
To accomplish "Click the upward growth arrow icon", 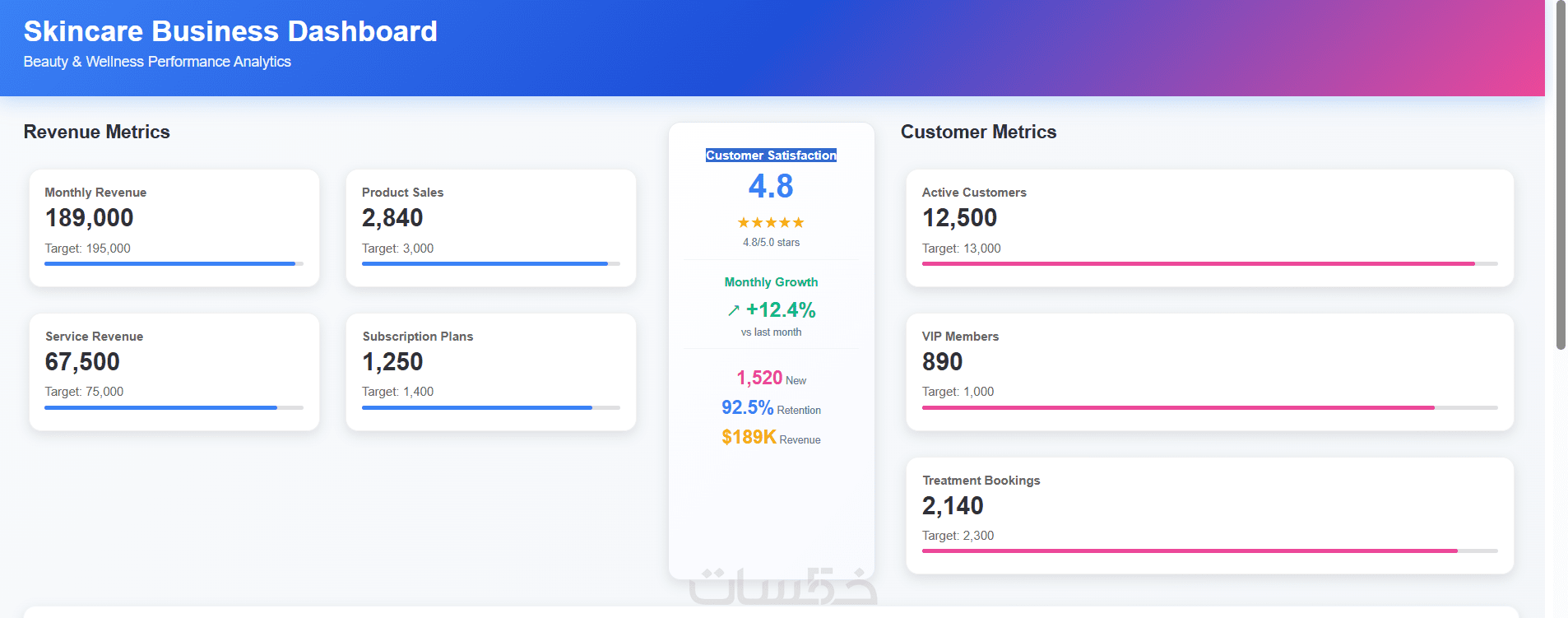I will [734, 310].
